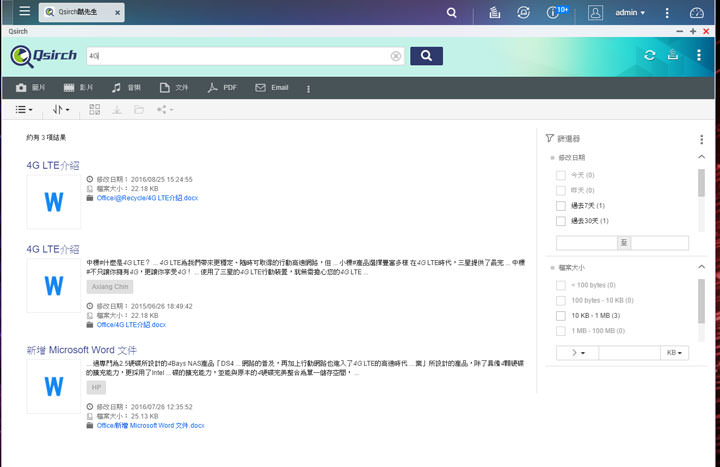The image size is (720, 467).
Task: Open the 新增 Microsoft Word 文件 result title
Action: coord(82,350)
